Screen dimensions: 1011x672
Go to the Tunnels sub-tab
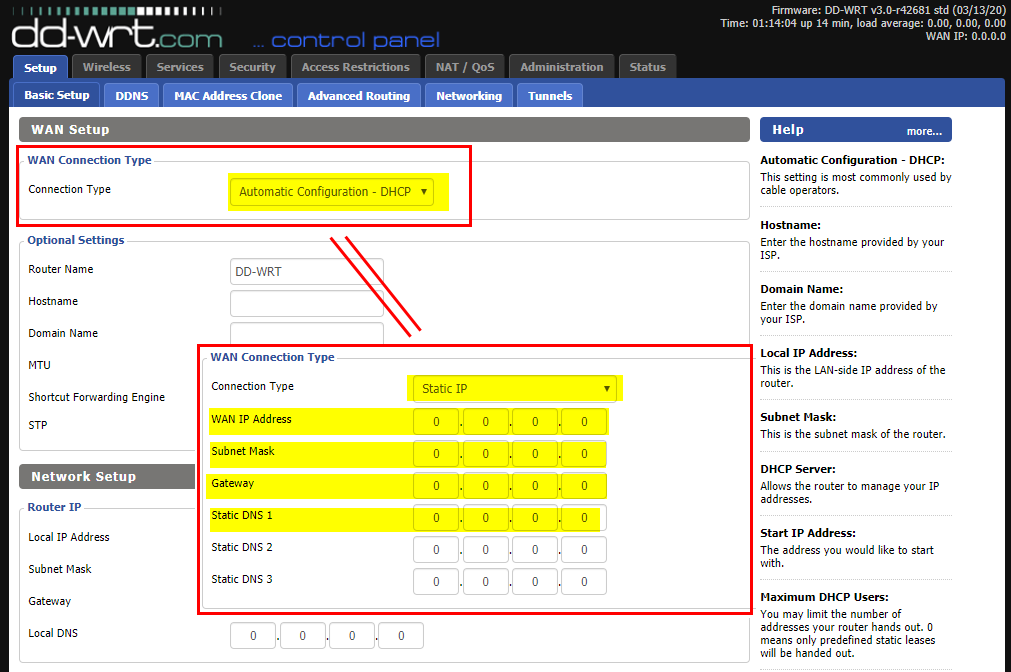click(550, 95)
